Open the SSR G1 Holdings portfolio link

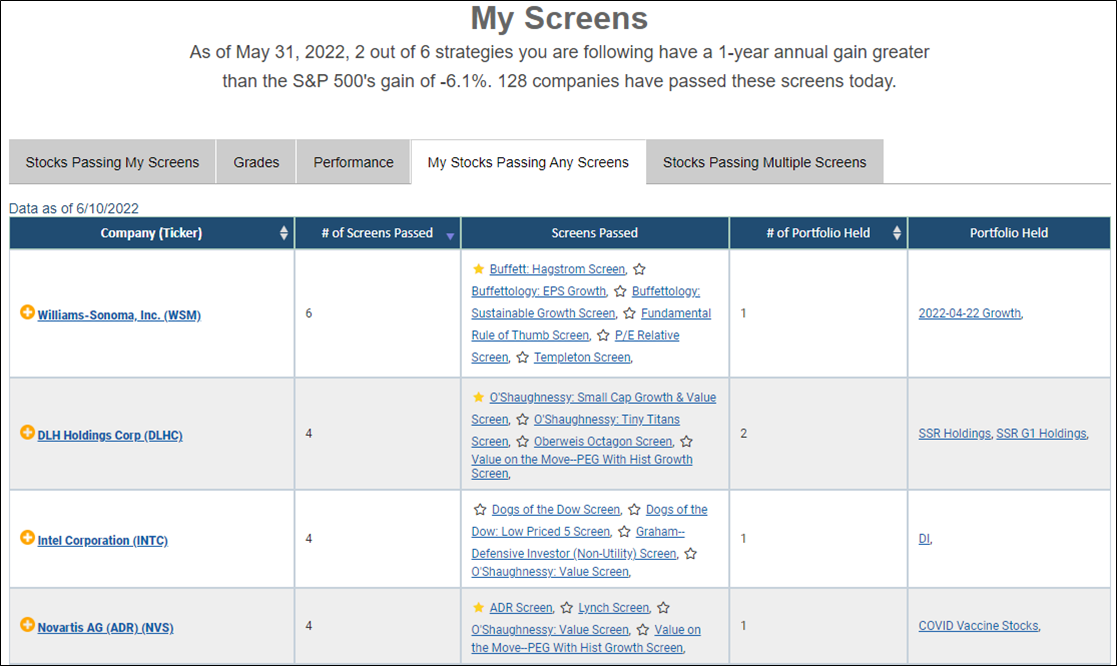(1041, 434)
